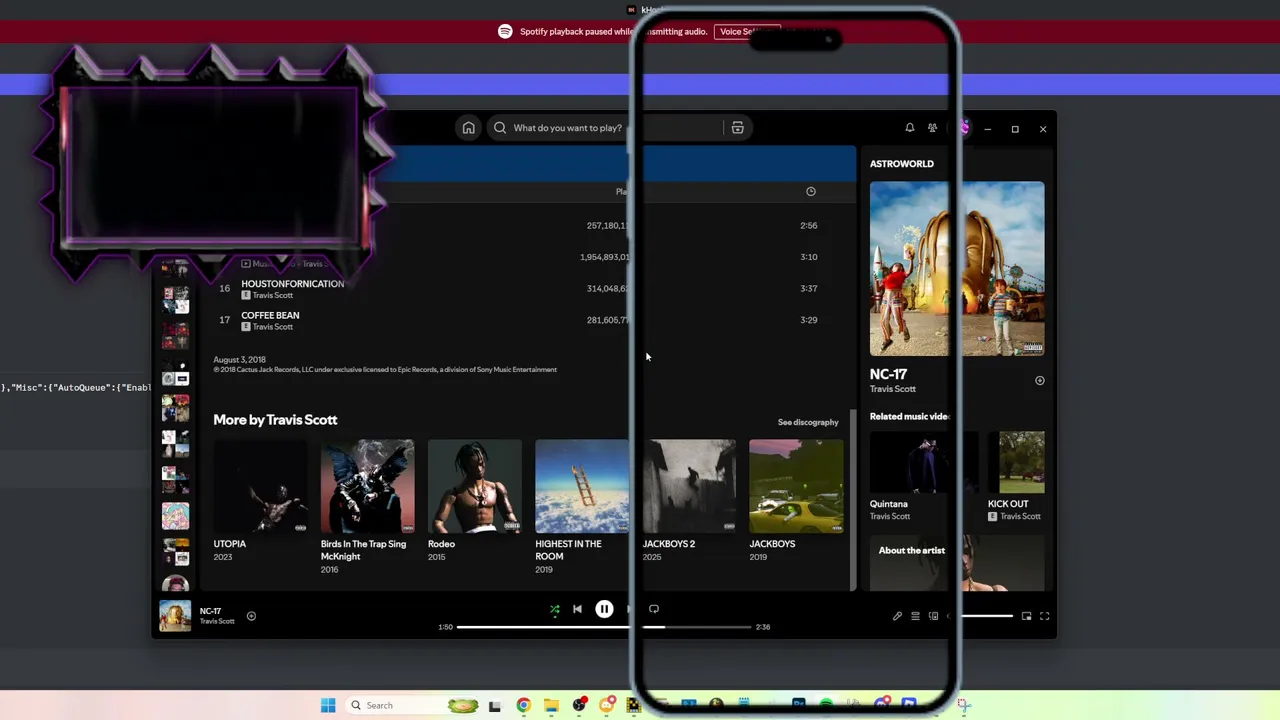1280x720 pixels.
Task: Click the vertical scrollbar of the album page
Action: (853, 499)
